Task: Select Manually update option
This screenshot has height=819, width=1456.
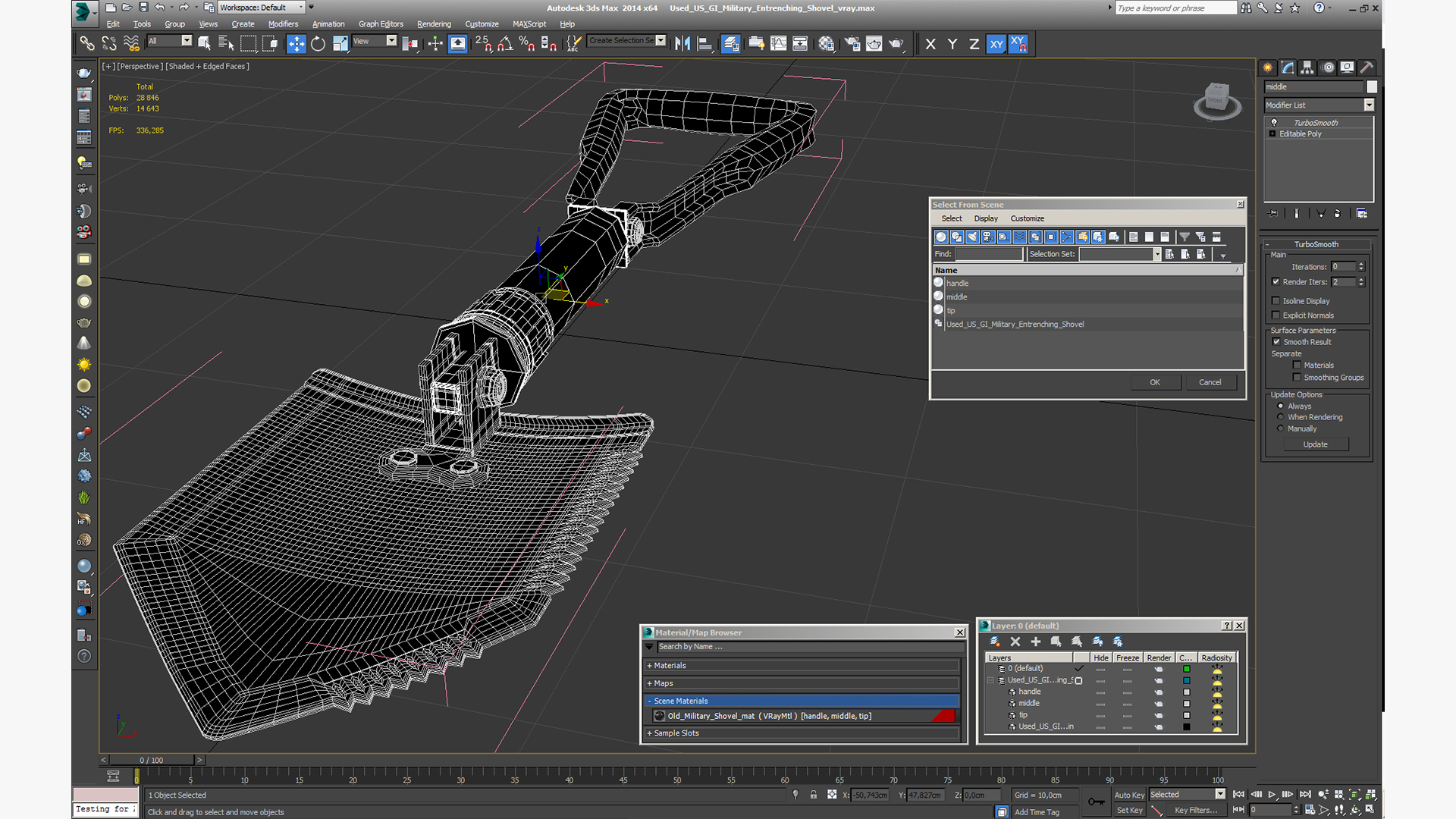Action: tap(1281, 428)
